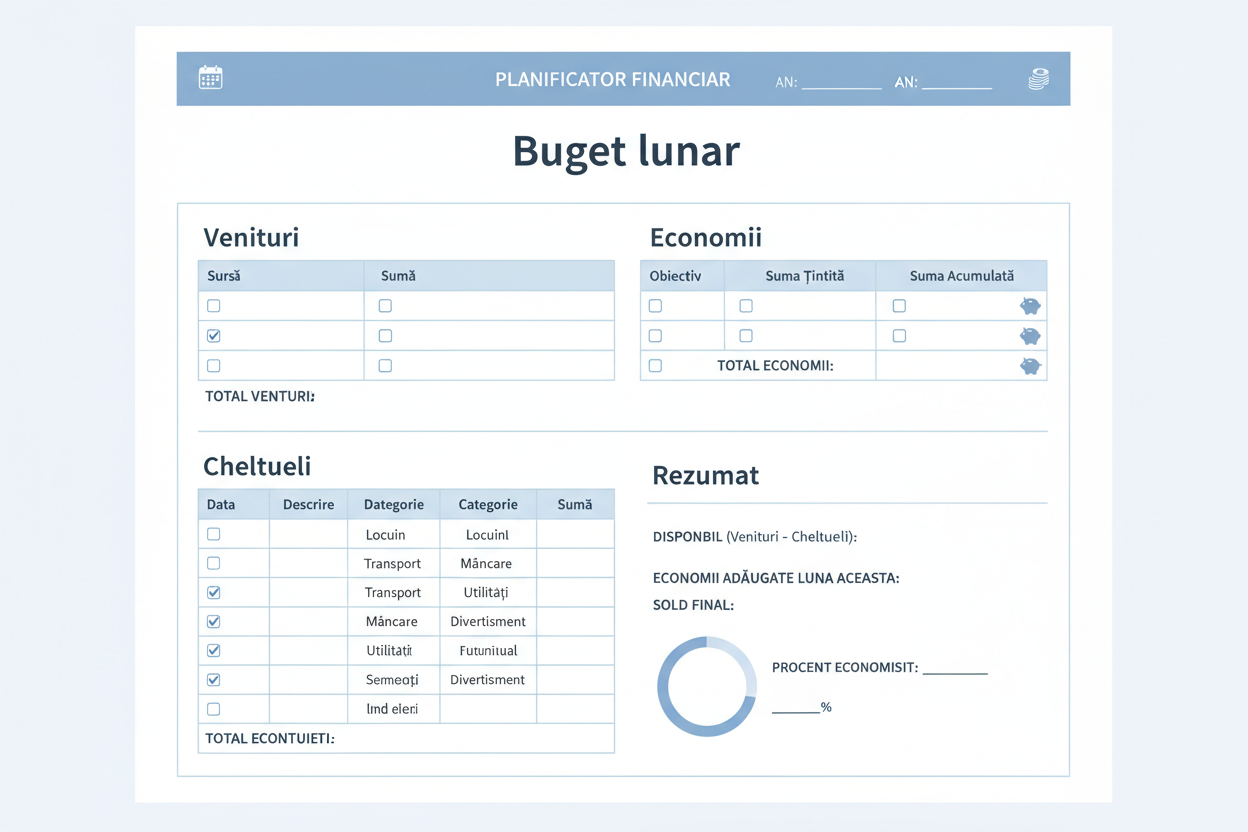Viewport: 1248px width, 832px height.
Task: Check the Data checkbox in the Locuin row
Action: click(213, 534)
